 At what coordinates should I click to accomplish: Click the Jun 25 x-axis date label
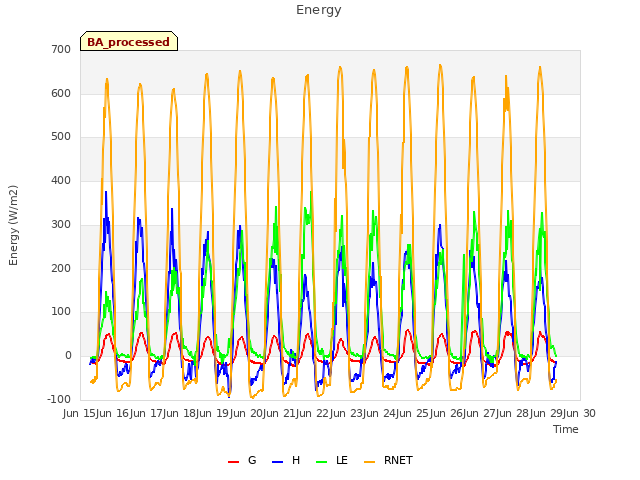411,413
